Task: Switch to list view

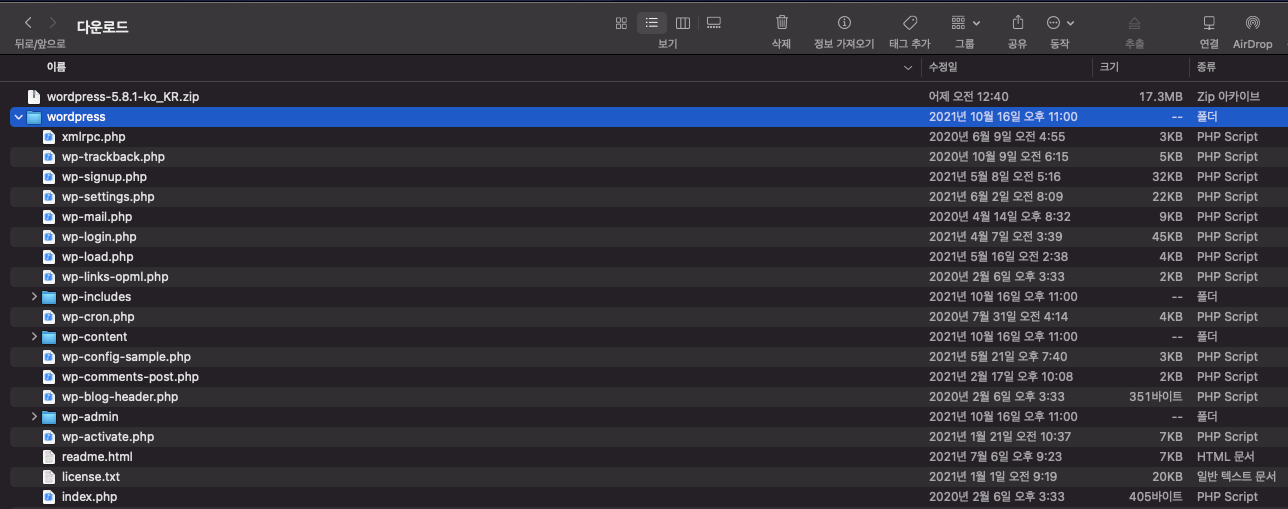Action: pos(652,22)
